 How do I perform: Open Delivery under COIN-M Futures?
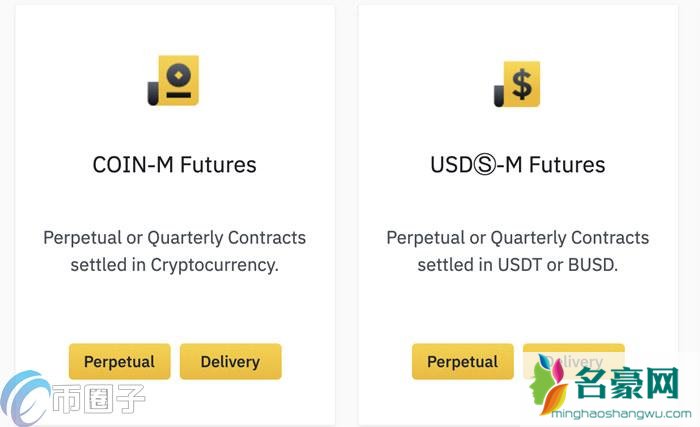230,361
